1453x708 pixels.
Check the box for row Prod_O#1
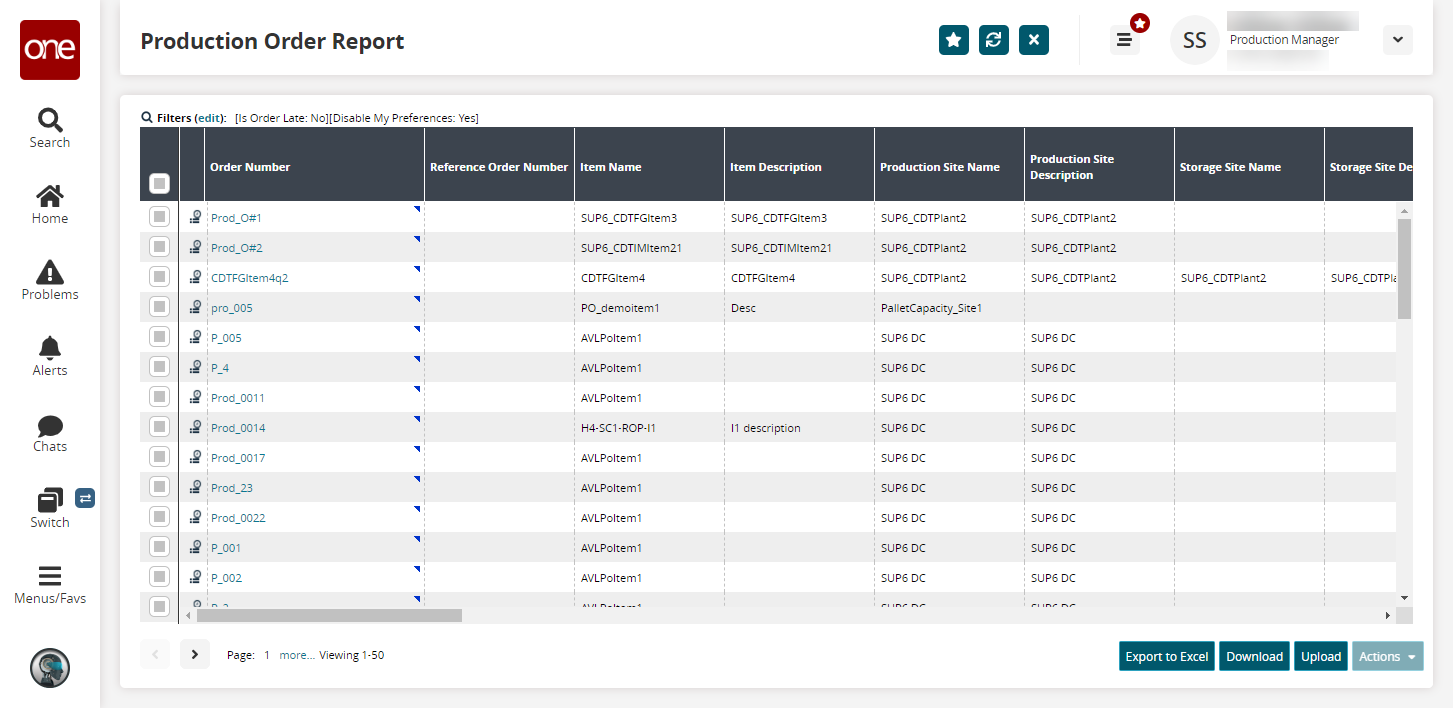(159, 216)
